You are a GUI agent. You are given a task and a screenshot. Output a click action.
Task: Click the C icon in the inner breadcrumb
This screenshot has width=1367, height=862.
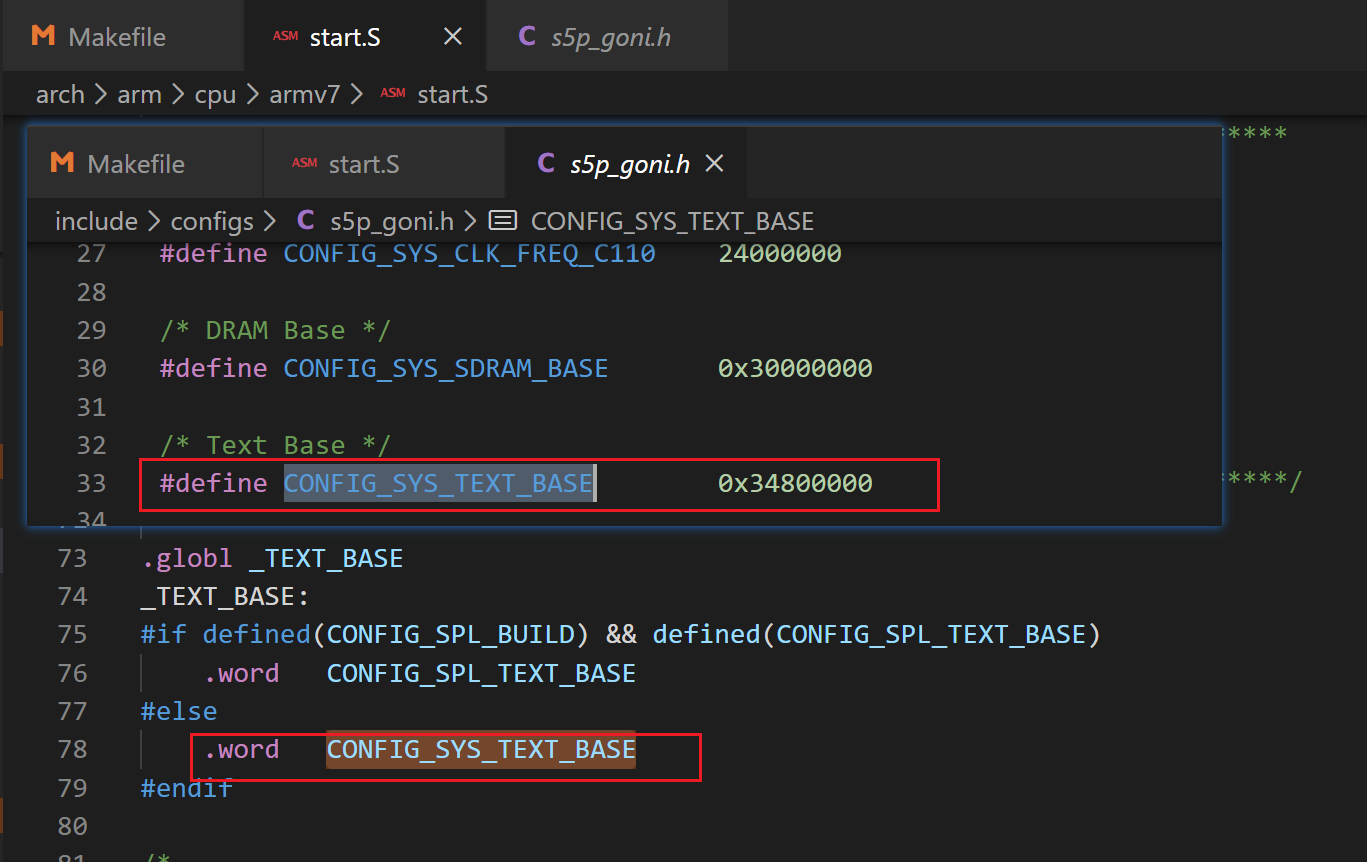click(x=306, y=221)
